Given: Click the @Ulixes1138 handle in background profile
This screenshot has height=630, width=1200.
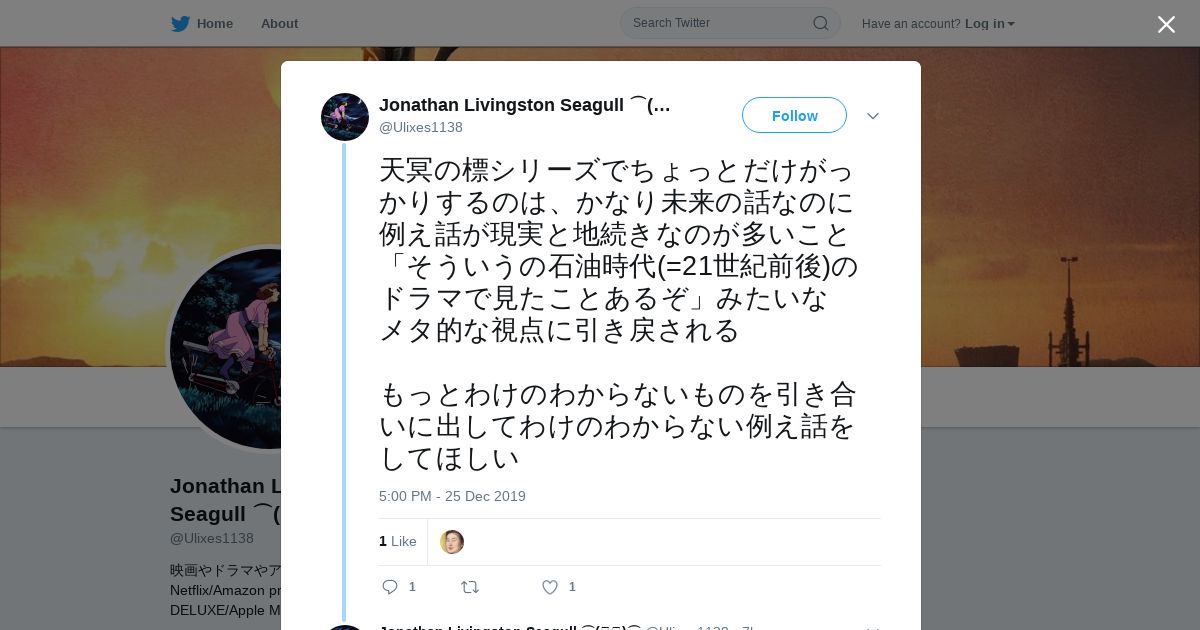Looking at the screenshot, I should (x=212, y=539).
